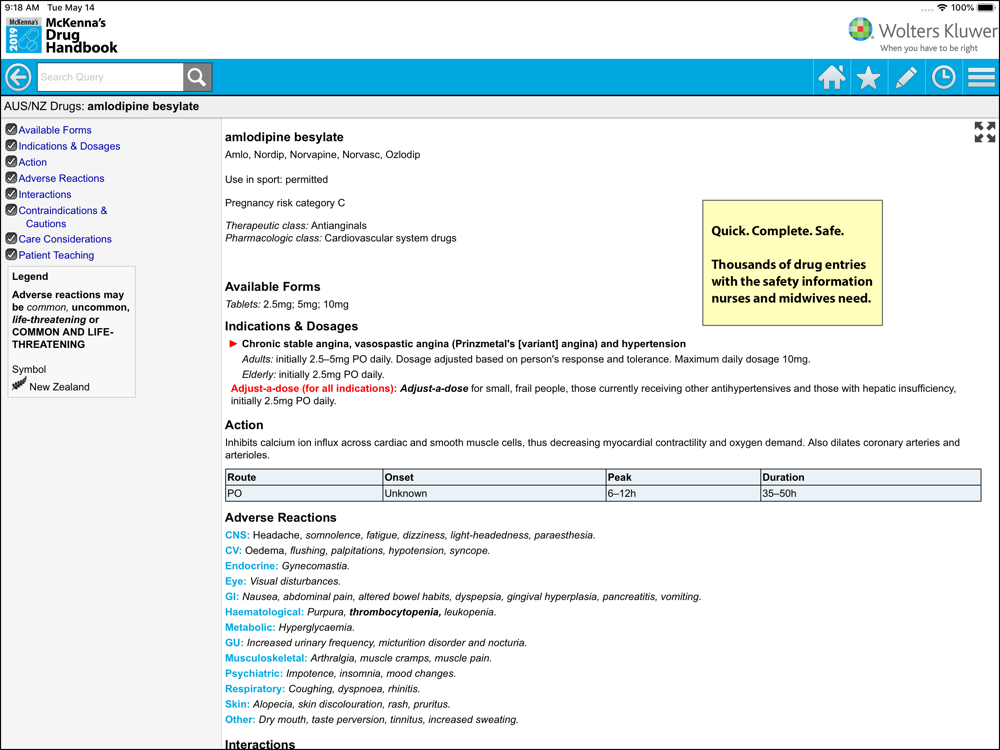
Task: Click the GI adverse reactions label
Action: (232, 597)
